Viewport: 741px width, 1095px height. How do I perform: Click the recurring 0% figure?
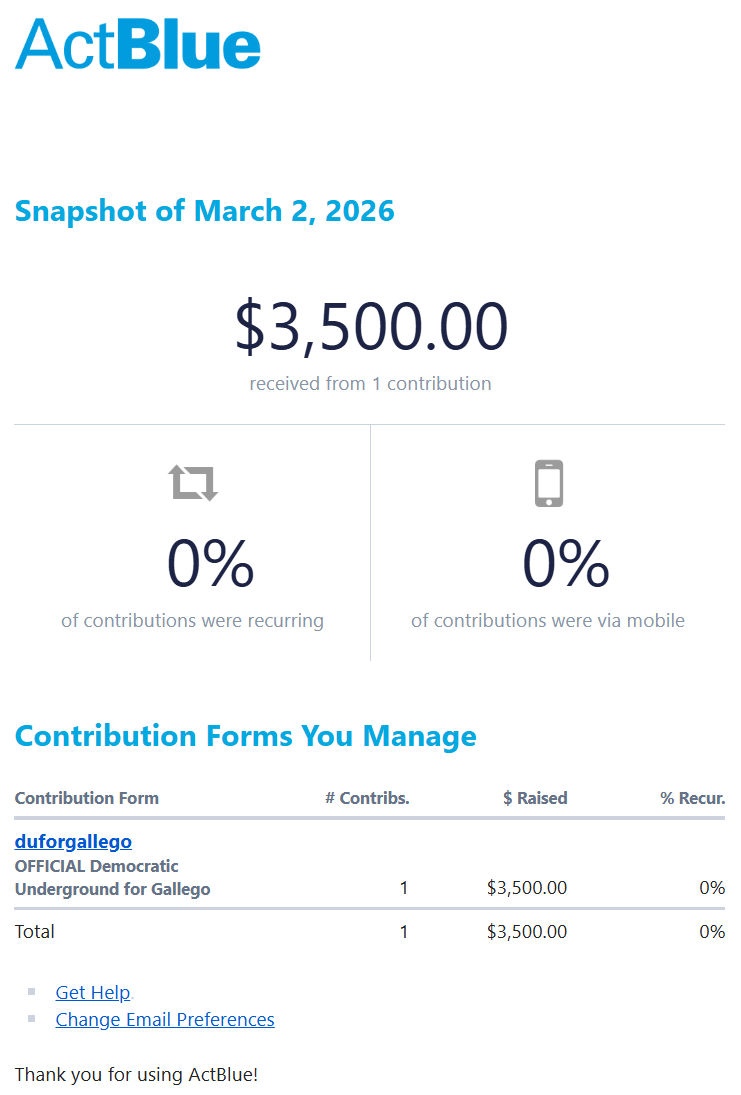tap(211, 563)
